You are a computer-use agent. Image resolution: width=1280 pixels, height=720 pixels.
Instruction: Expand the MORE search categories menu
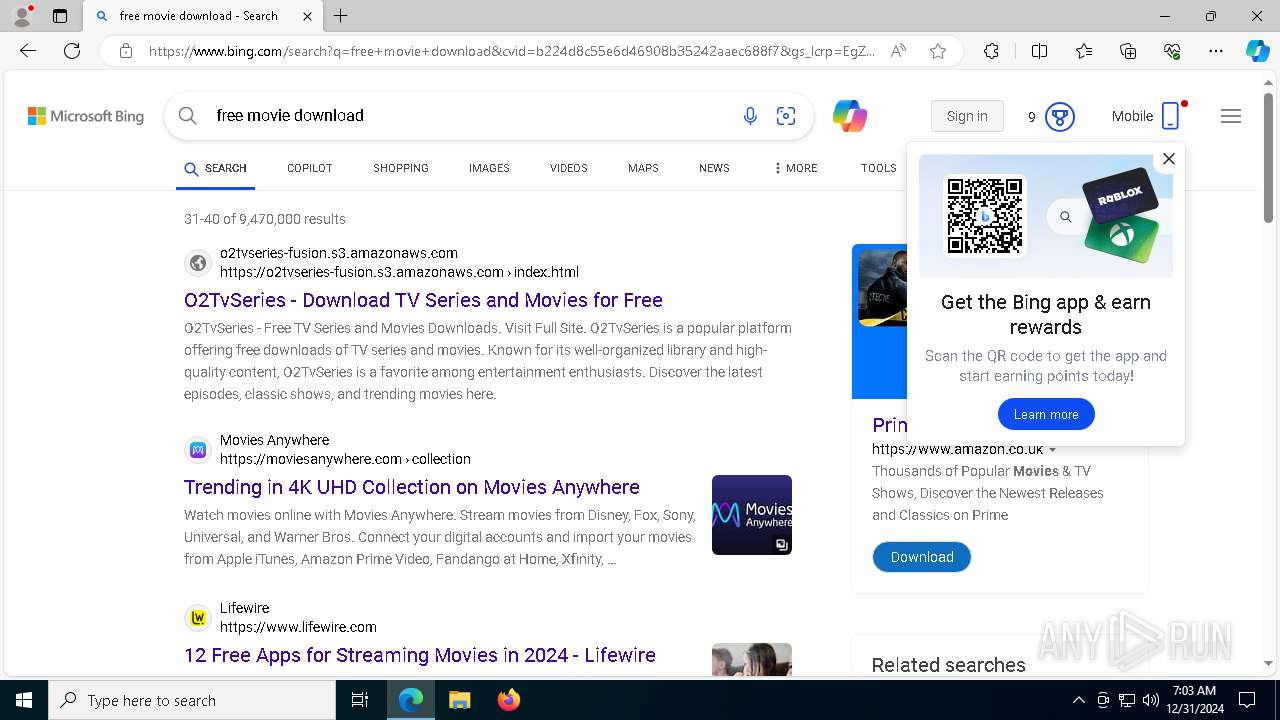tap(796, 168)
